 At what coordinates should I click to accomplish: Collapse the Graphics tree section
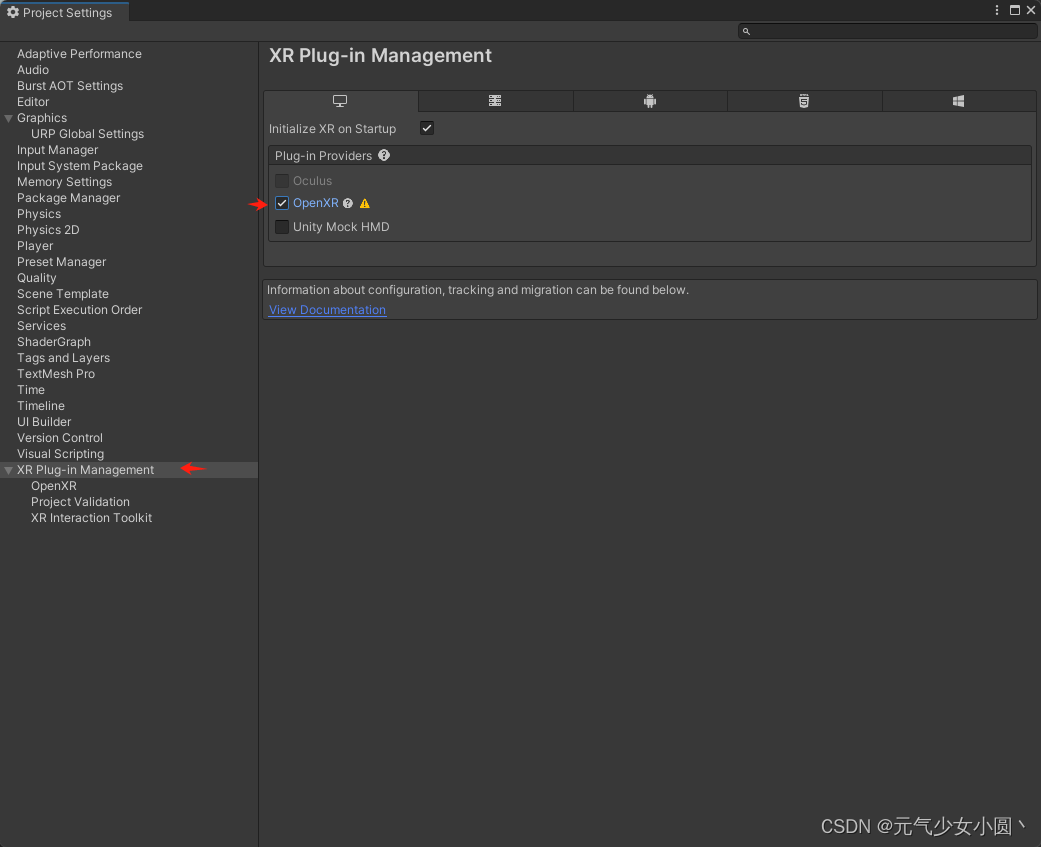tap(9, 118)
